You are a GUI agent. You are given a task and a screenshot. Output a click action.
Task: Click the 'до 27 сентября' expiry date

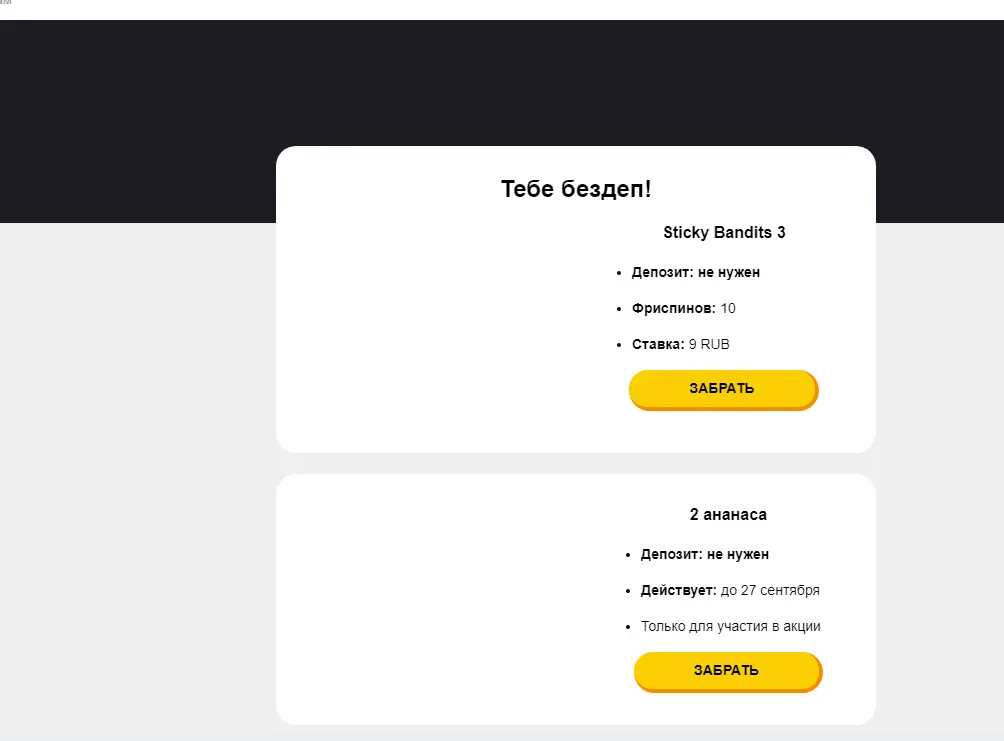770,590
